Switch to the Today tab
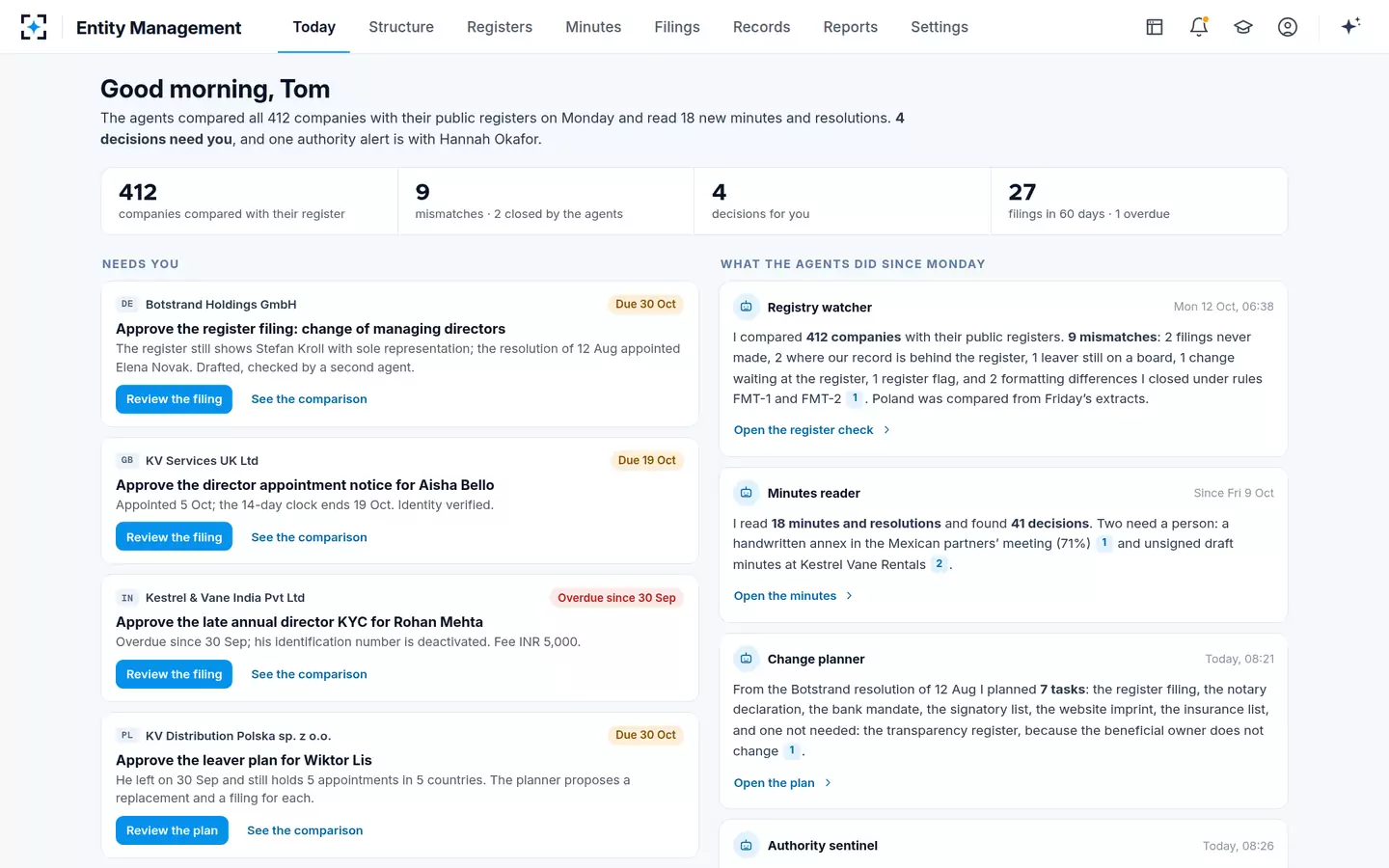The height and width of the screenshot is (868, 1389). [x=314, y=27]
